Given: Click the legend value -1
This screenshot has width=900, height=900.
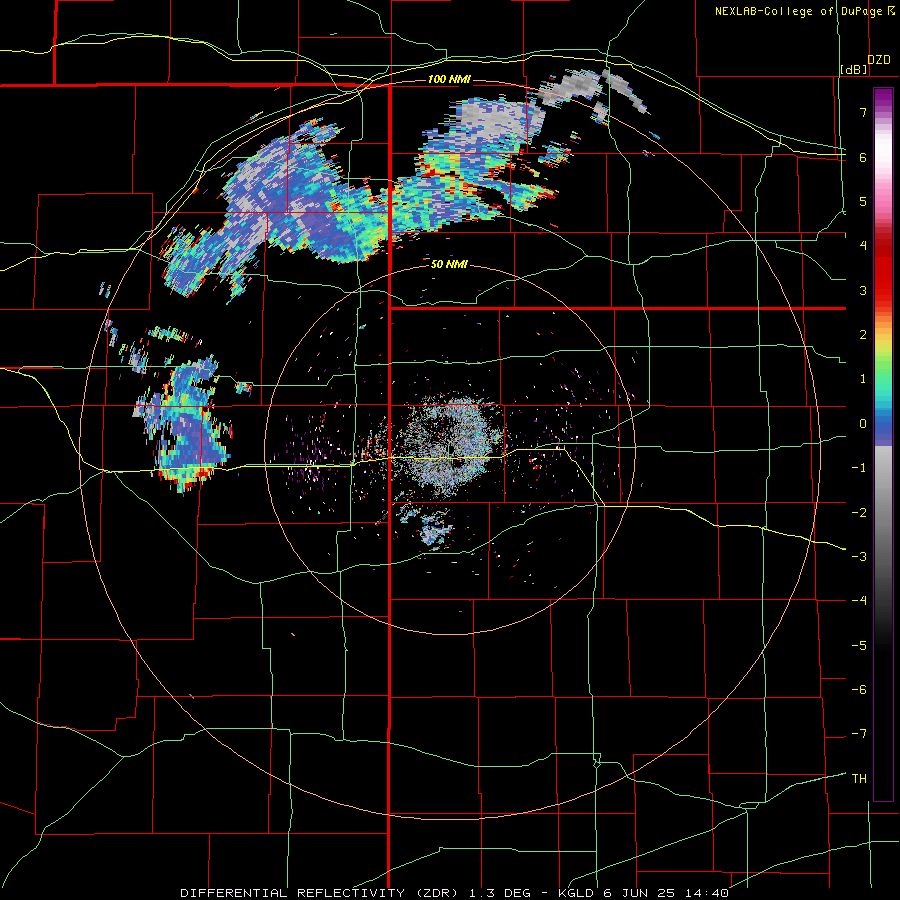Looking at the screenshot, I should (x=859, y=468).
